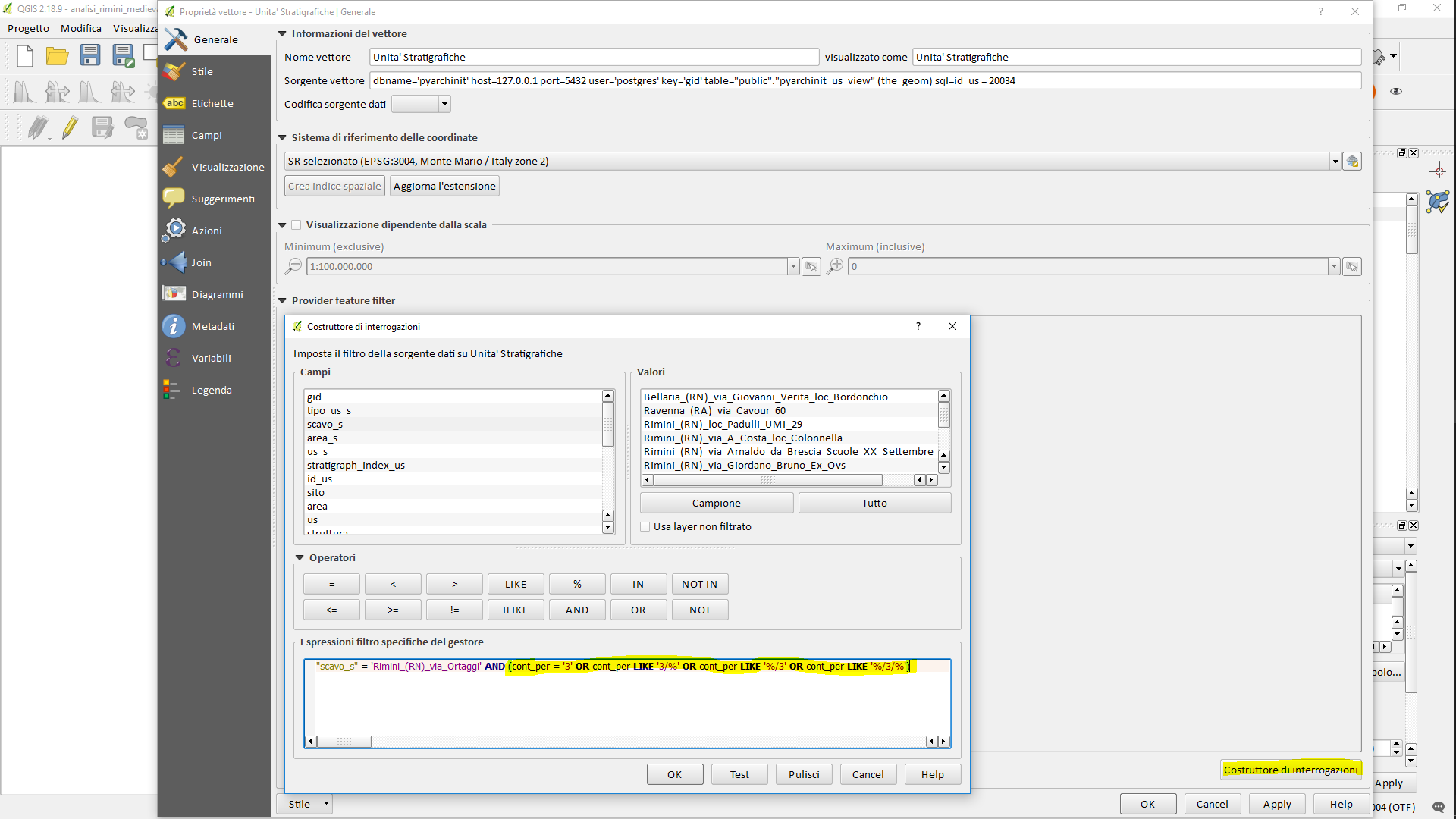Click the visualizzato come input field

click(1137, 57)
